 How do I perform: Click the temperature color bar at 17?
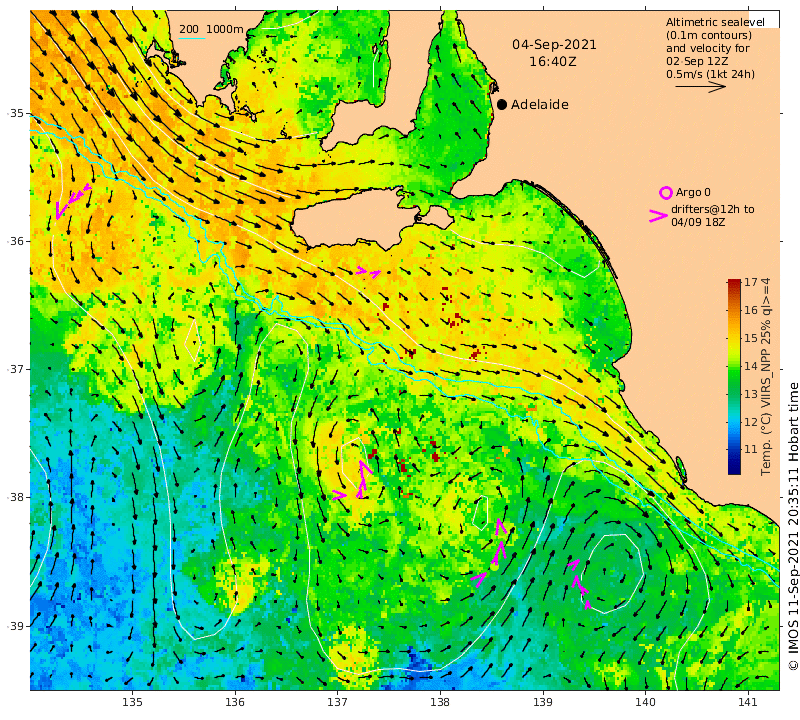(x=734, y=282)
